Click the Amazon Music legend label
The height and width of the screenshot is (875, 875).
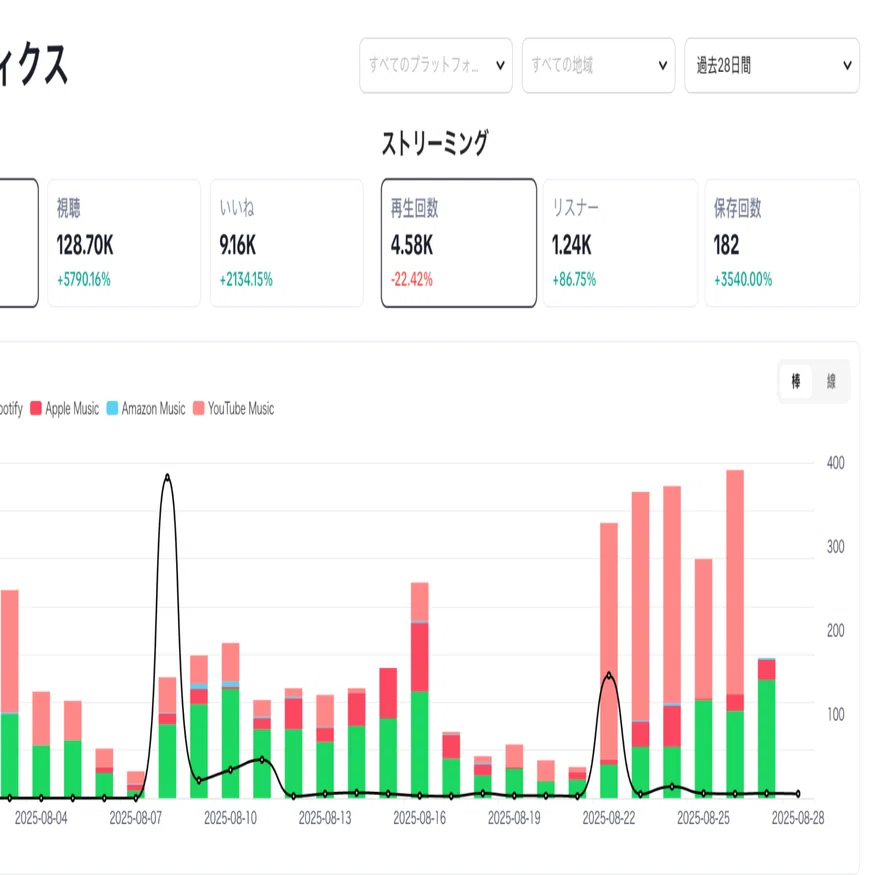[153, 408]
